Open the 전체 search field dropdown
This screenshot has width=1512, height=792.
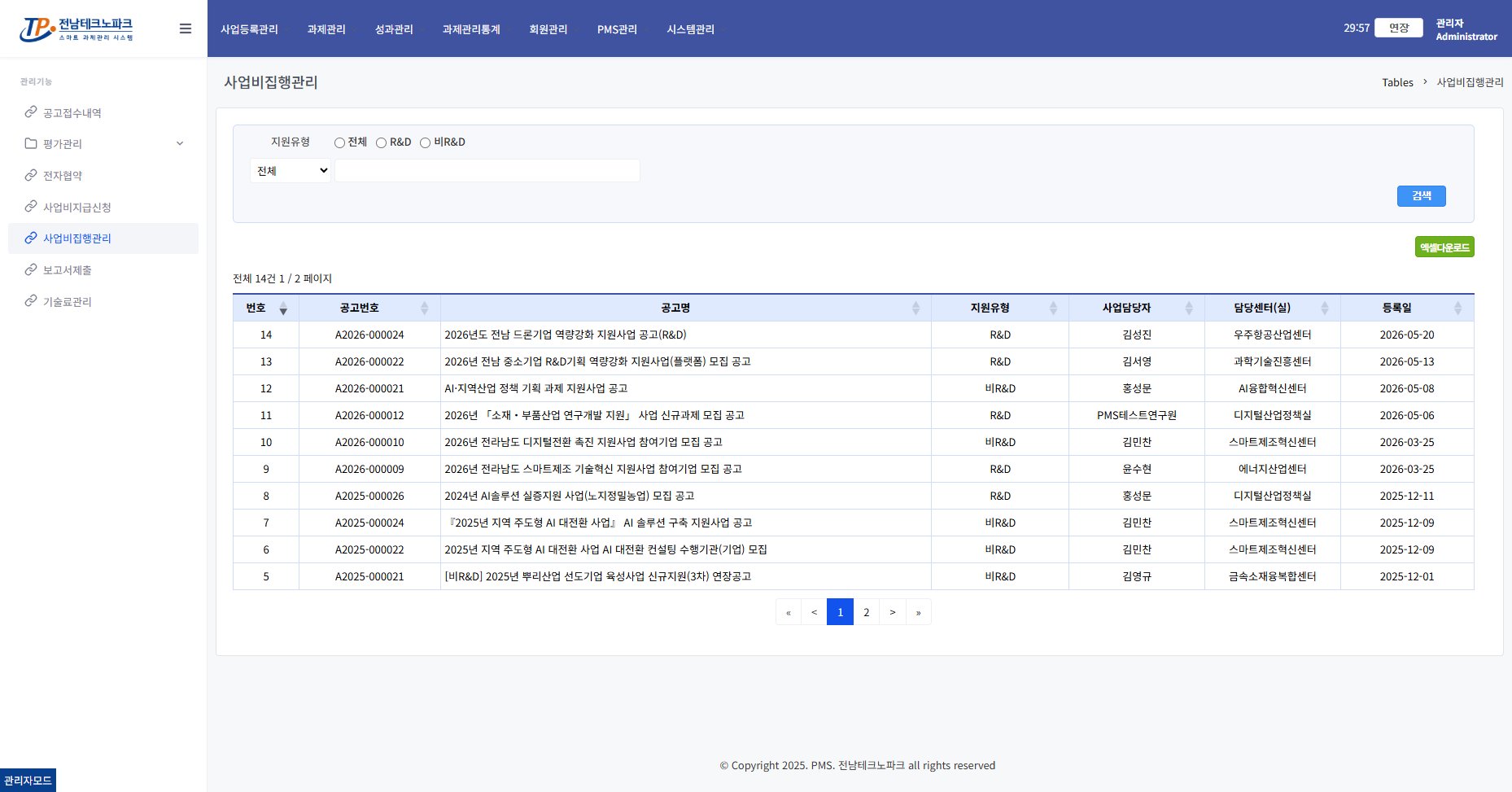coord(291,171)
